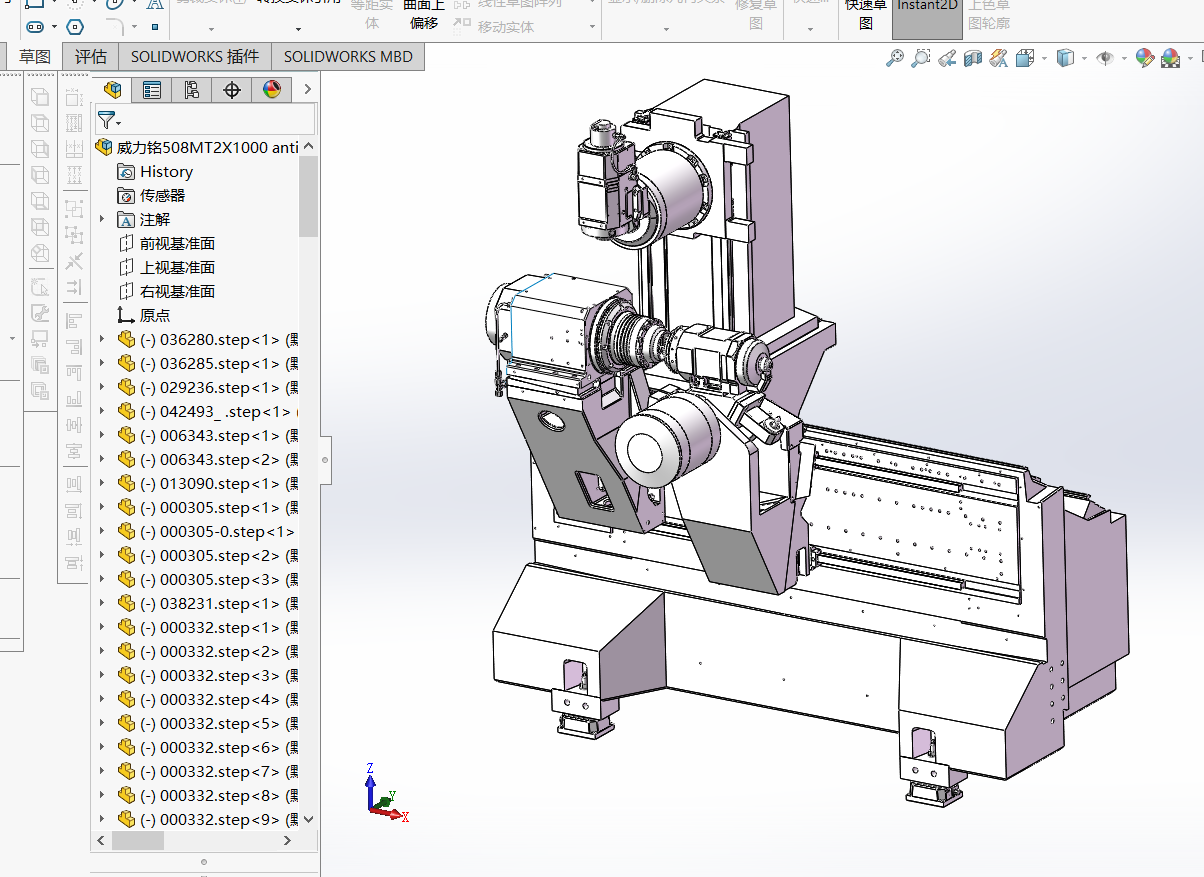This screenshot has height=877, width=1204.
Task: Expand the 036285.step<1> component
Action: [x=101, y=364]
